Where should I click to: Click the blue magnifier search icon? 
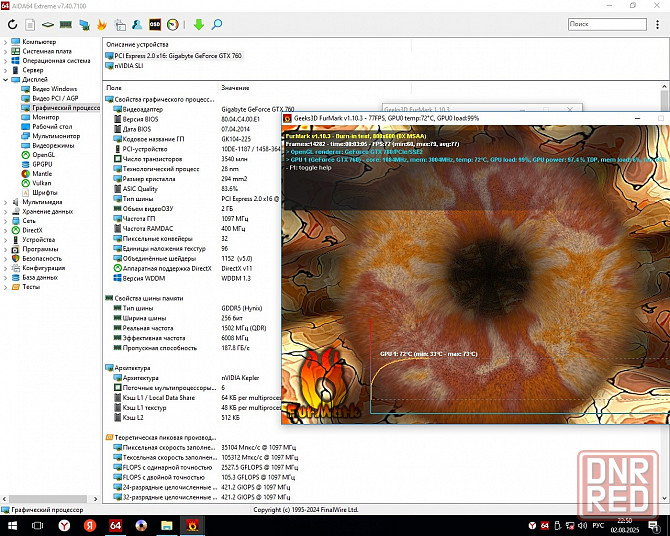[217, 24]
